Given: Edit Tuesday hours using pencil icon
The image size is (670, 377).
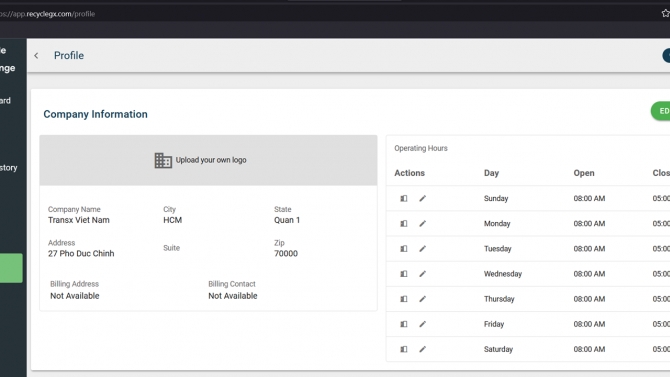Looking at the screenshot, I should [x=422, y=249].
